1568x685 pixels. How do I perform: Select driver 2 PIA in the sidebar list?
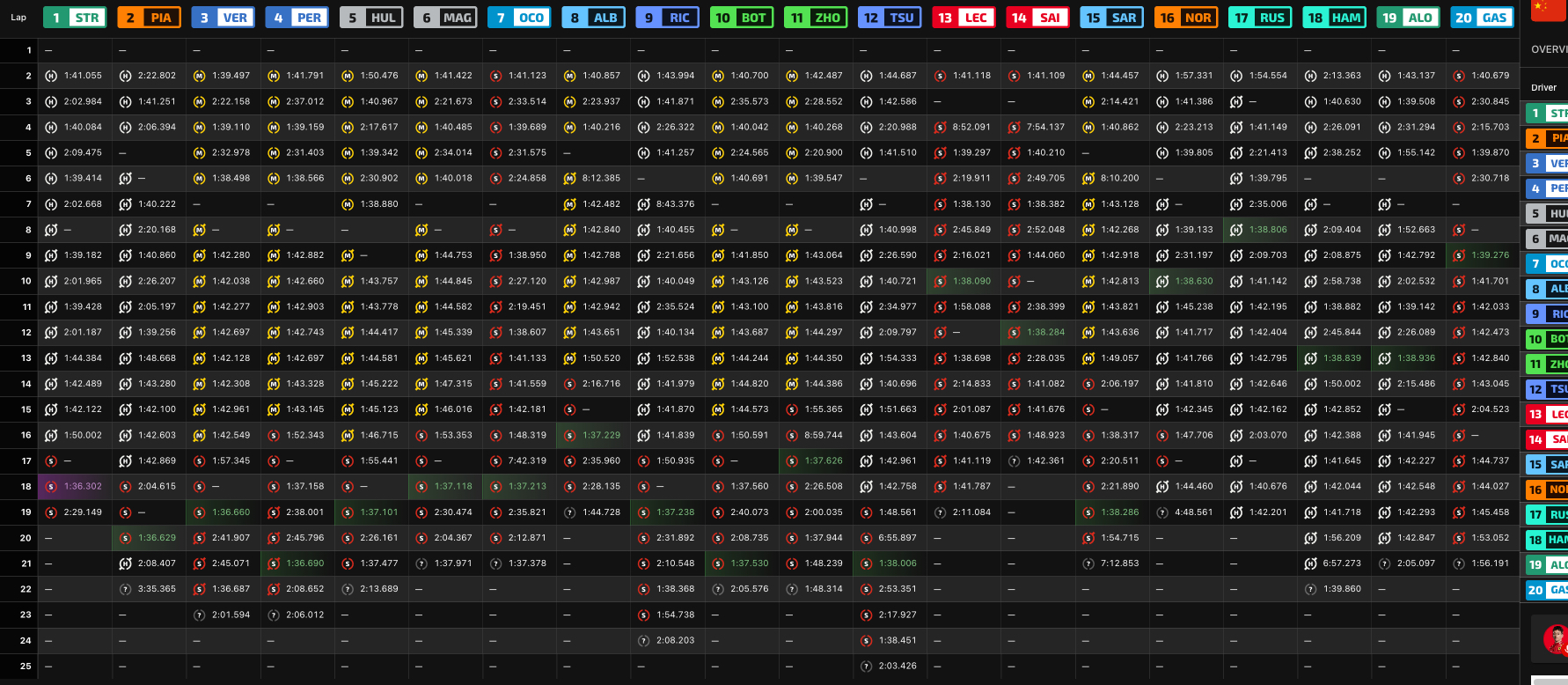tap(1546, 138)
